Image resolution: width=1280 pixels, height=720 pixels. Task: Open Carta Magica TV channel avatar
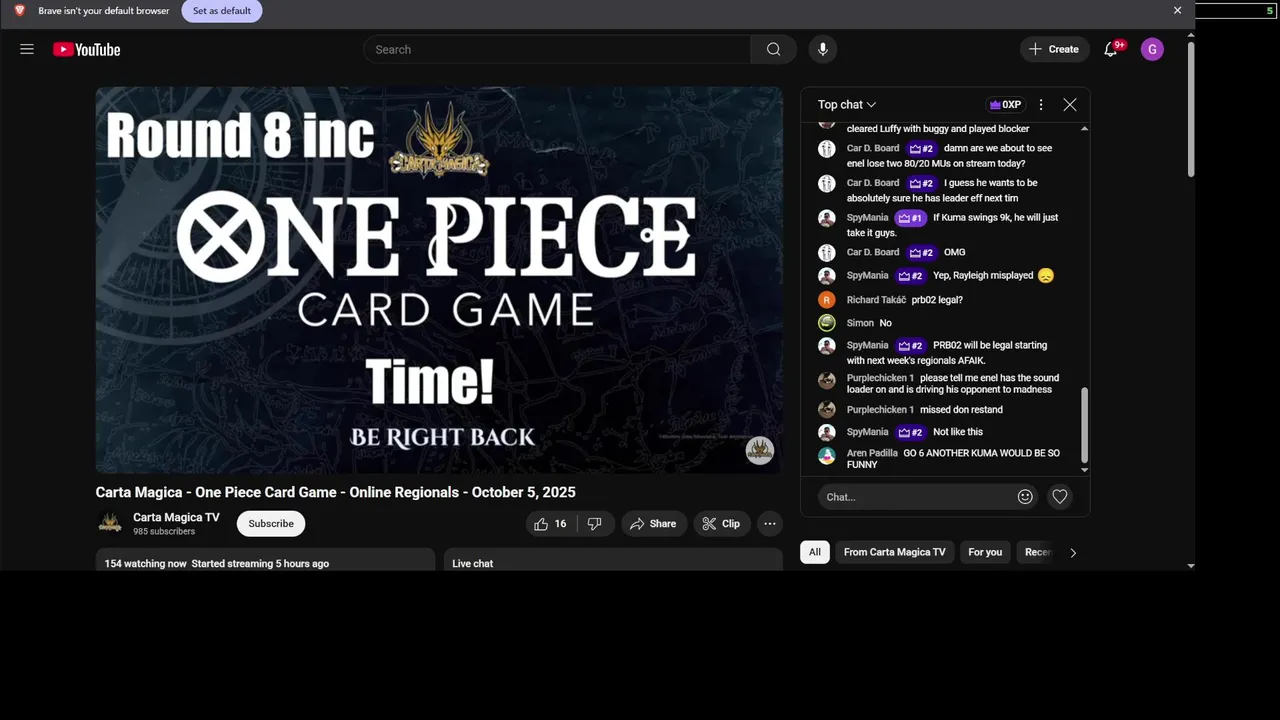(x=110, y=523)
